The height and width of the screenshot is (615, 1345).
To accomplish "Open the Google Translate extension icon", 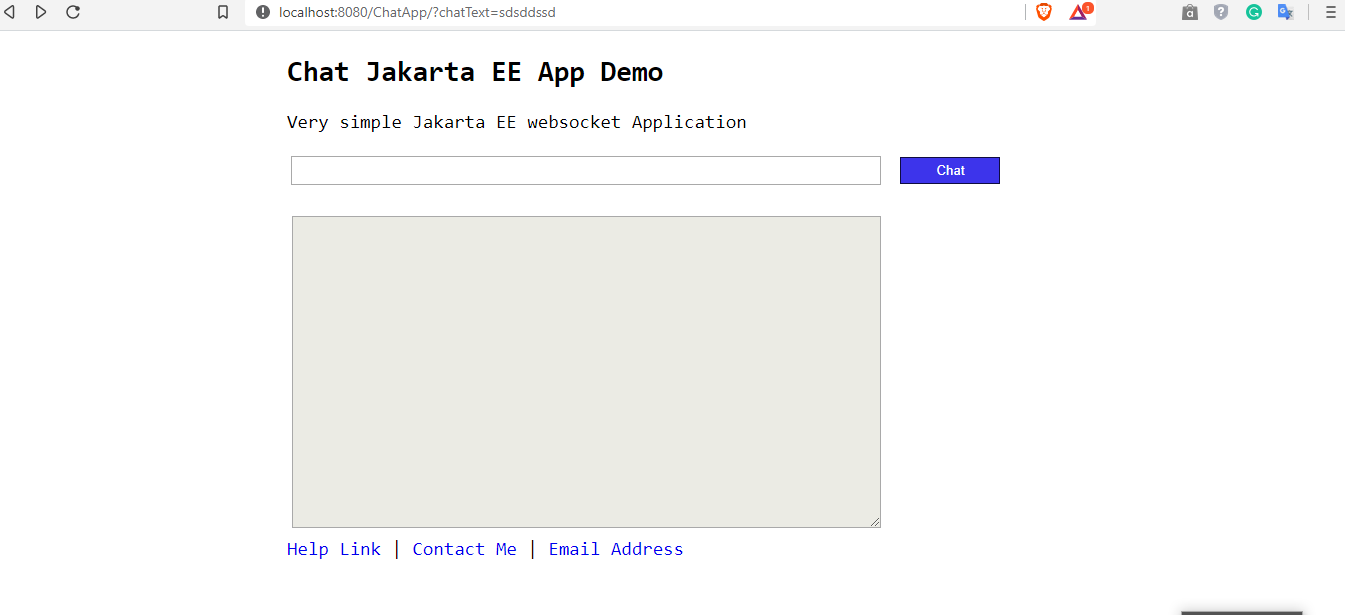I will tap(1286, 12).
